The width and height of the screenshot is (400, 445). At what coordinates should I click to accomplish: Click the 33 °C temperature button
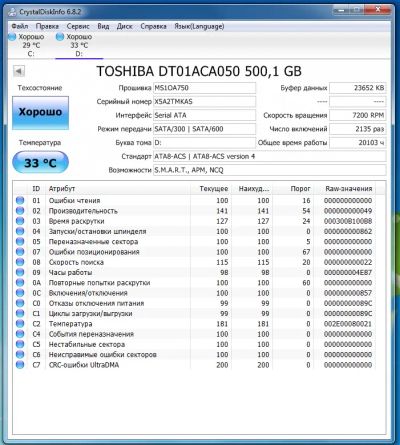tap(40, 163)
